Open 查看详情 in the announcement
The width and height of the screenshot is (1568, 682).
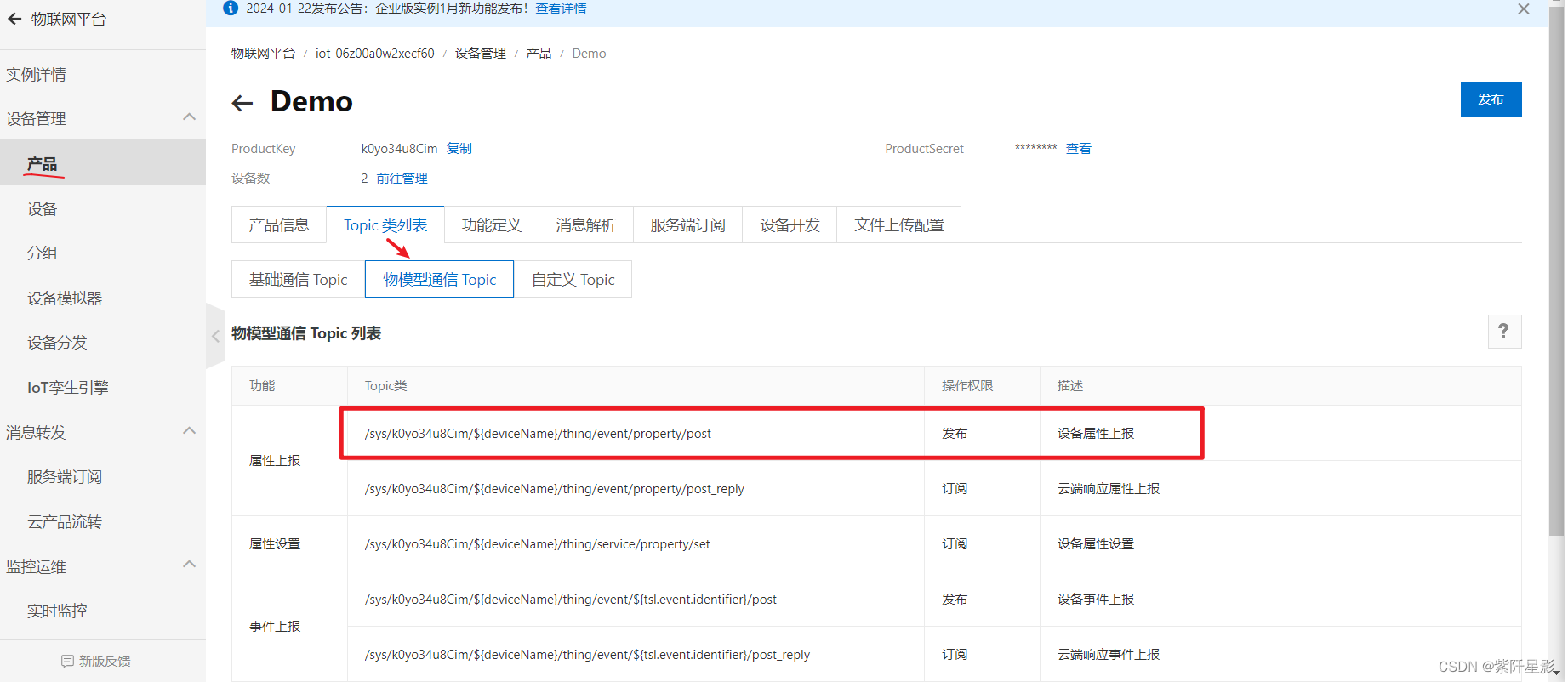click(x=562, y=9)
